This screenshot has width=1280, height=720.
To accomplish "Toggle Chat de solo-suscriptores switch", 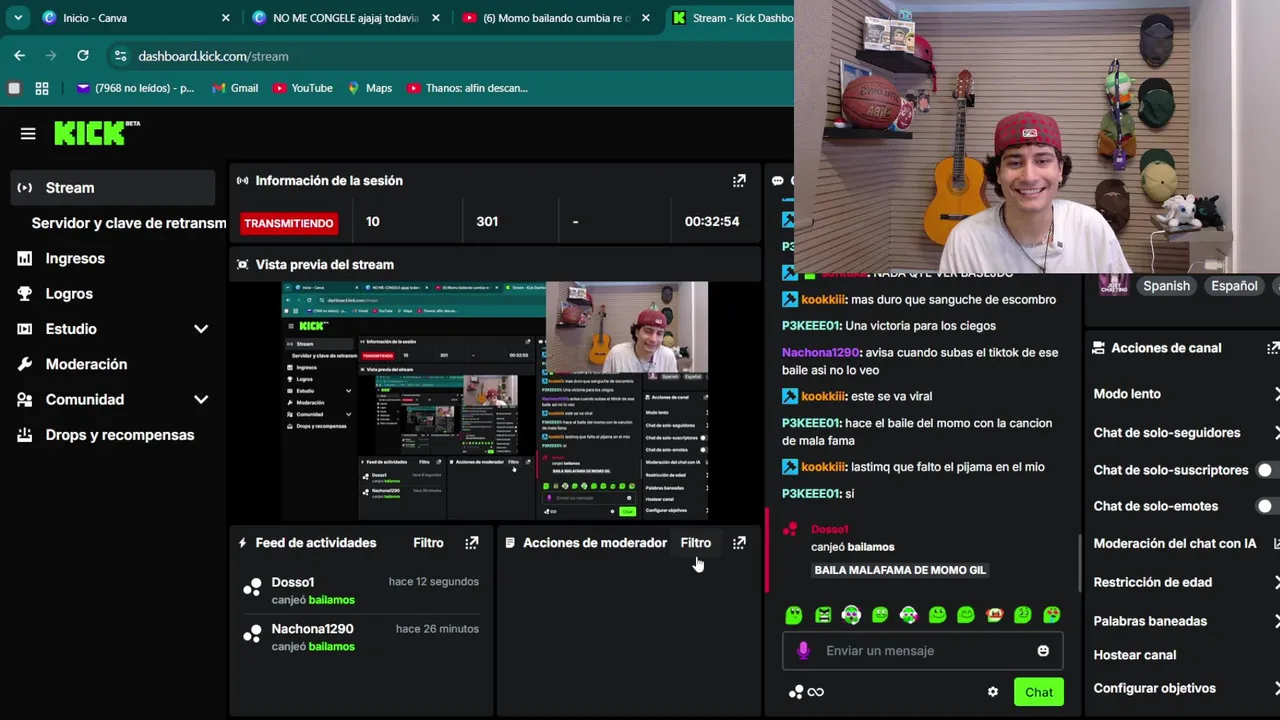I will [1269, 470].
